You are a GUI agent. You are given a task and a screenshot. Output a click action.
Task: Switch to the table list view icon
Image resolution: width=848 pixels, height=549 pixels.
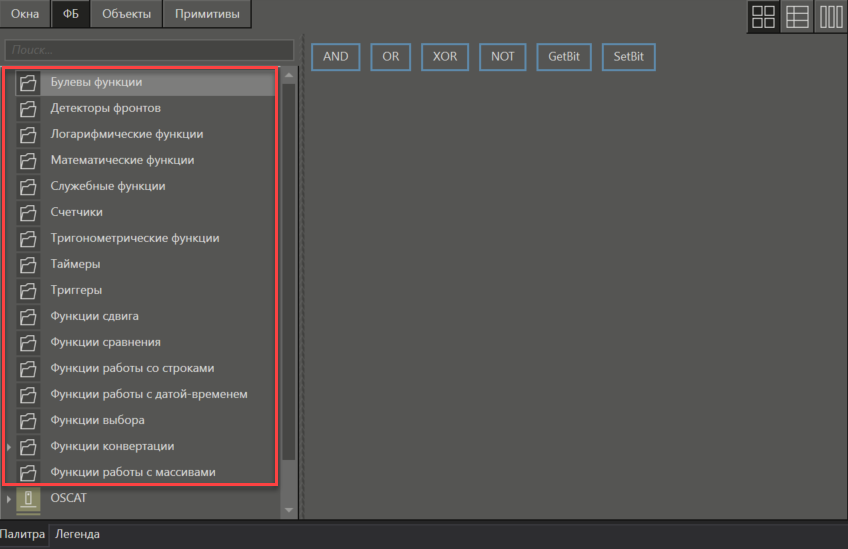(x=797, y=16)
